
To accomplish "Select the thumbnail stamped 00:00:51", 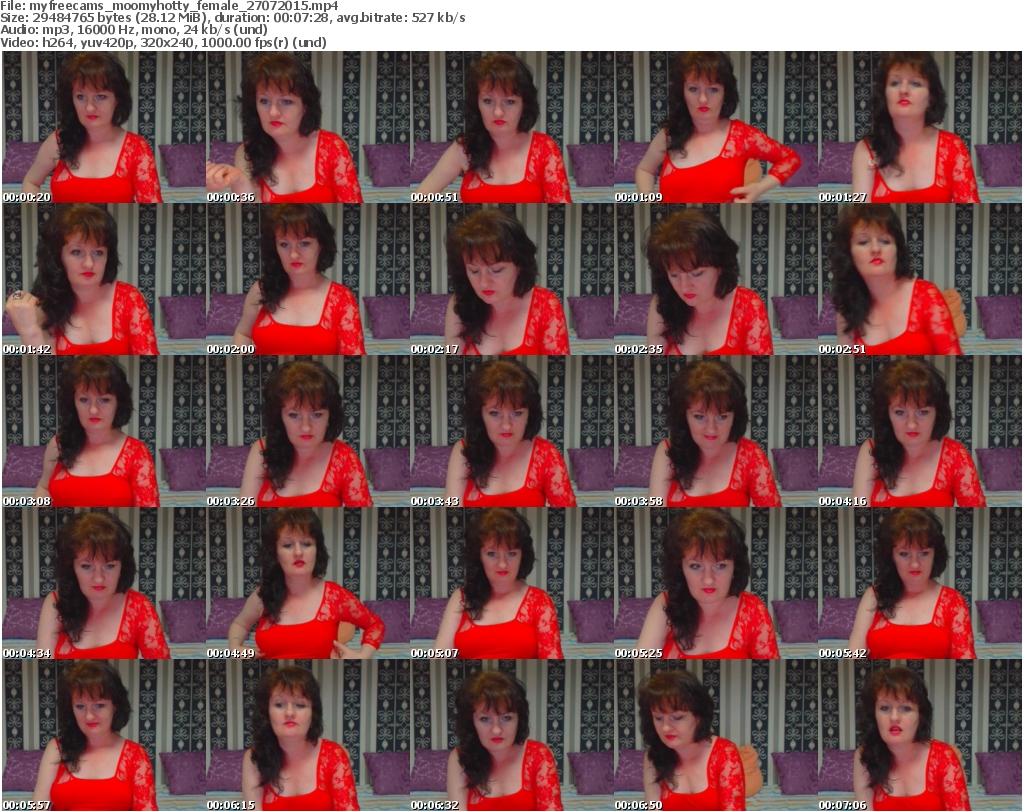I will (512, 127).
